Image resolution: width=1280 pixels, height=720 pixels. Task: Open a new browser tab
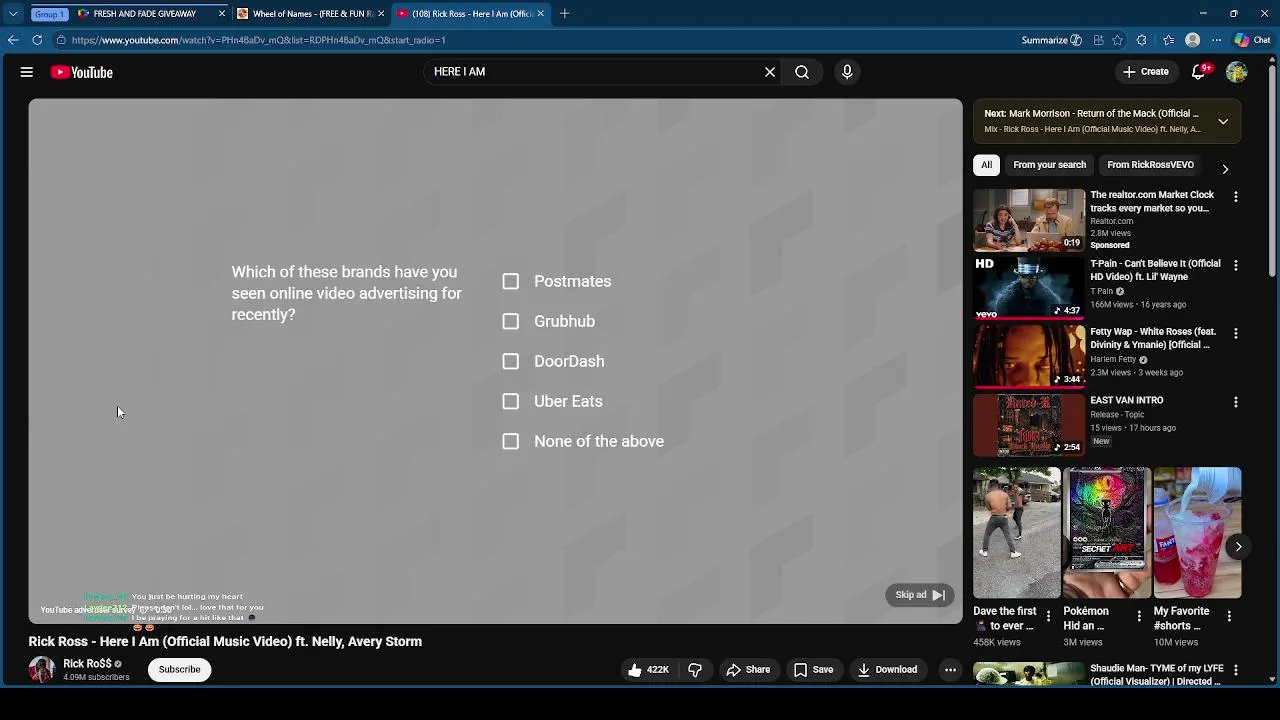click(x=564, y=14)
